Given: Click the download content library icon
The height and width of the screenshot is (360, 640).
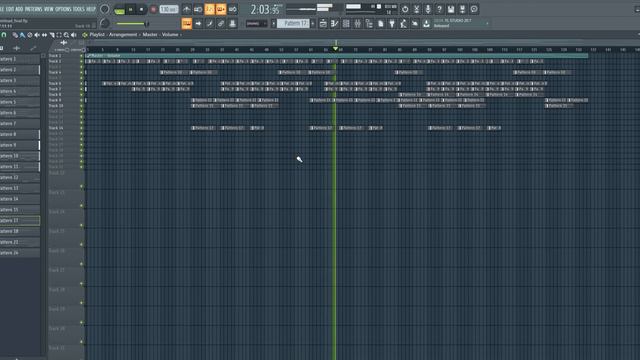Looking at the screenshot, I should tap(426, 24).
